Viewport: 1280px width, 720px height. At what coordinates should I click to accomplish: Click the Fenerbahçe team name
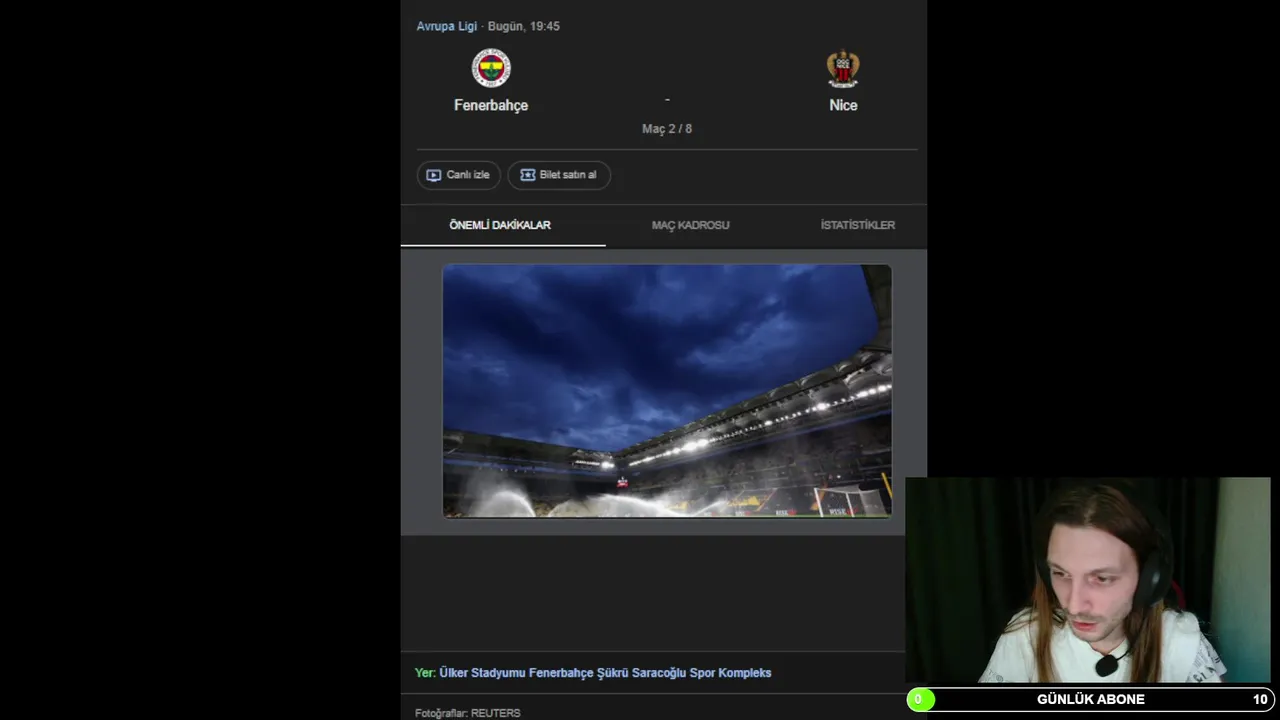click(x=491, y=105)
